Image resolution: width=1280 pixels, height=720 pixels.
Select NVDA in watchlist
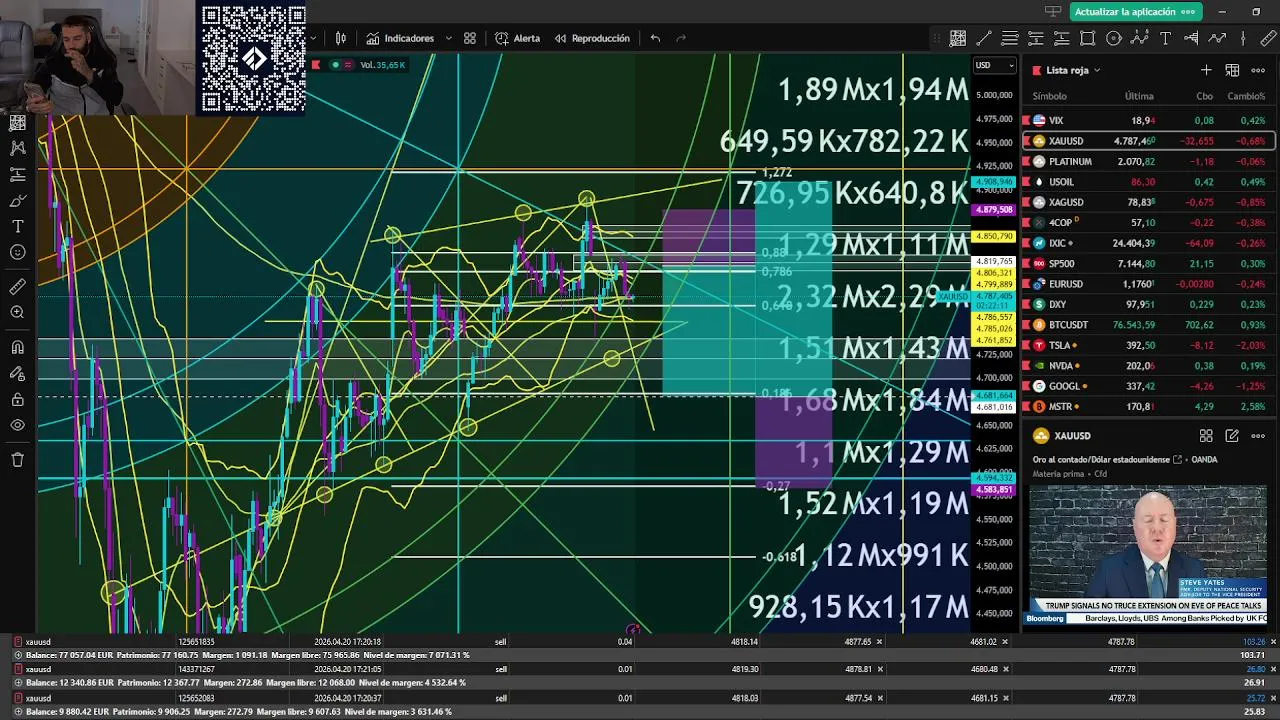pyautogui.click(x=1149, y=366)
